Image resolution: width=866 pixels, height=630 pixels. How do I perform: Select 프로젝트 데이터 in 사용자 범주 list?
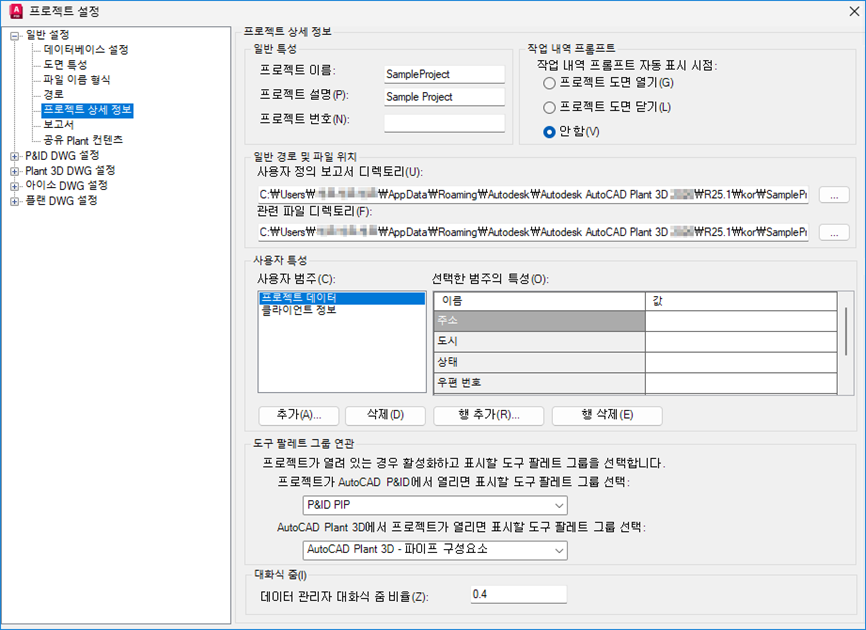(342, 298)
